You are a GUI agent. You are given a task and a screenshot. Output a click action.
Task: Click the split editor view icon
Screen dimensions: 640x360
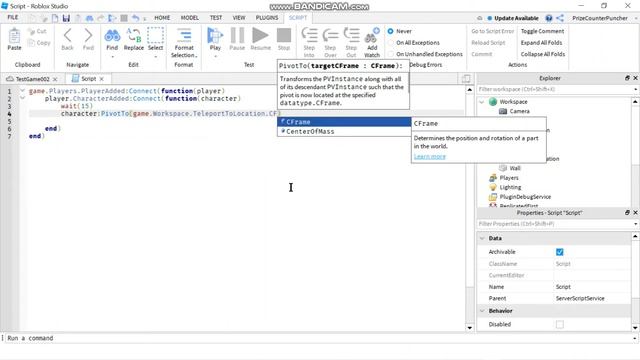click(466, 78)
